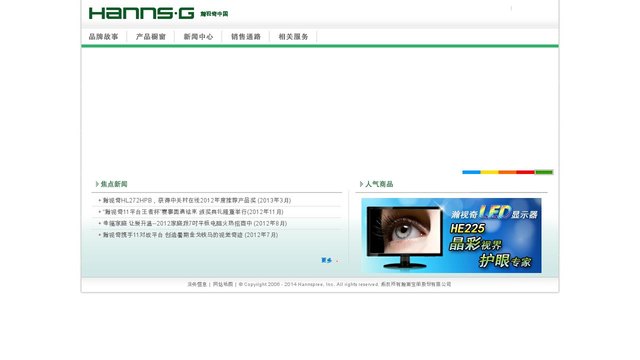Select the red banner indicator segment
640x360 pixels.
[526, 172]
